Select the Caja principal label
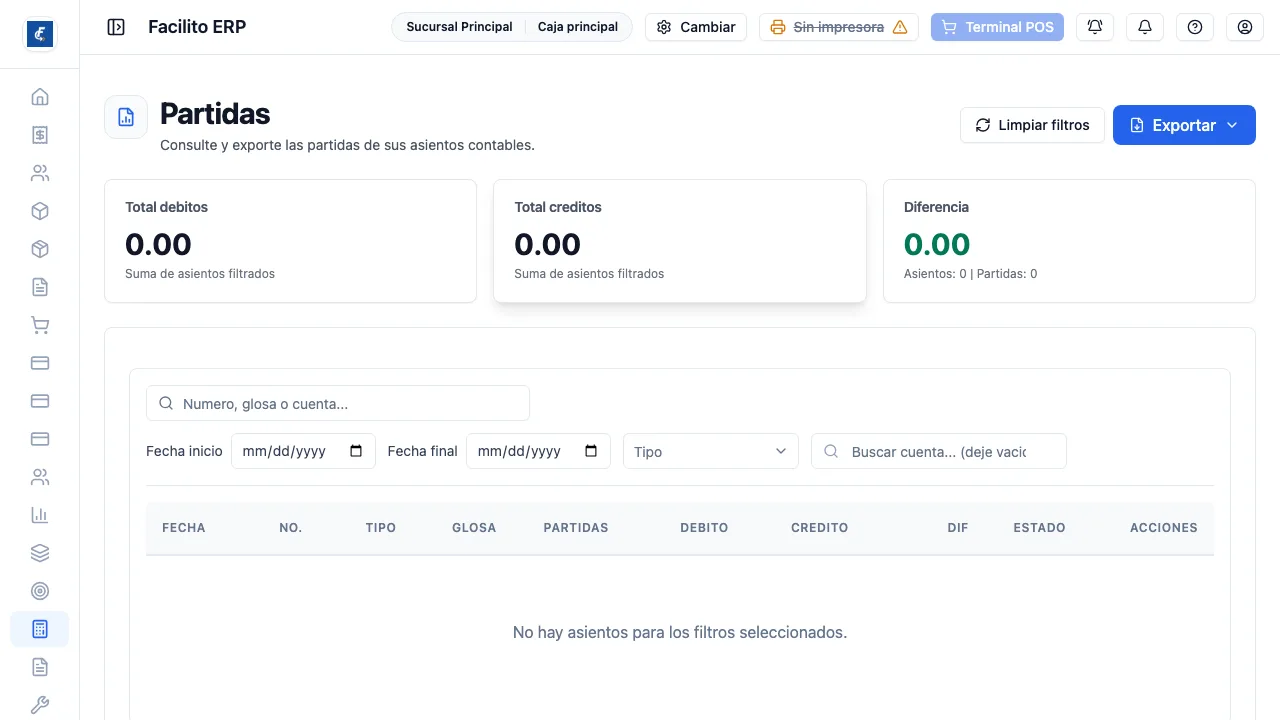 coord(578,27)
